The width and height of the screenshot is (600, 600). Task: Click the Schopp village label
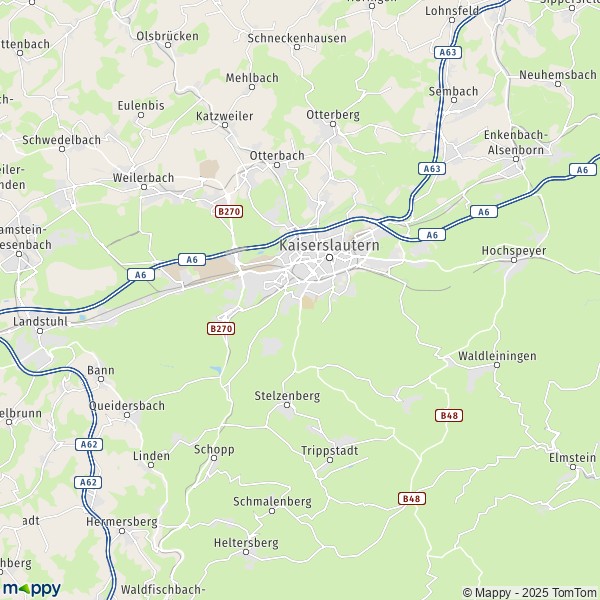(214, 450)
